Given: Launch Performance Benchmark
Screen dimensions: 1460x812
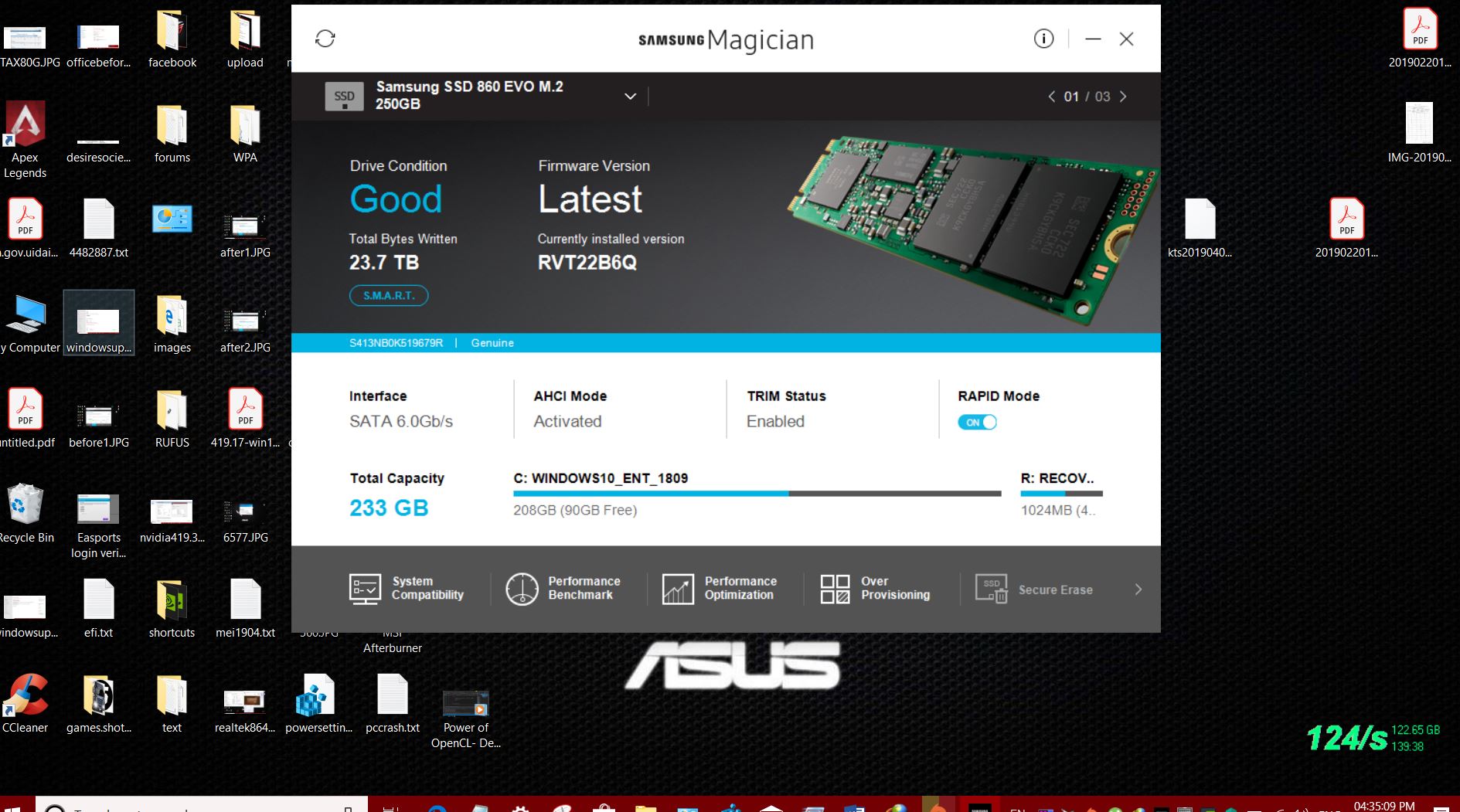Looking at the screenshot, I should (563, 589).
